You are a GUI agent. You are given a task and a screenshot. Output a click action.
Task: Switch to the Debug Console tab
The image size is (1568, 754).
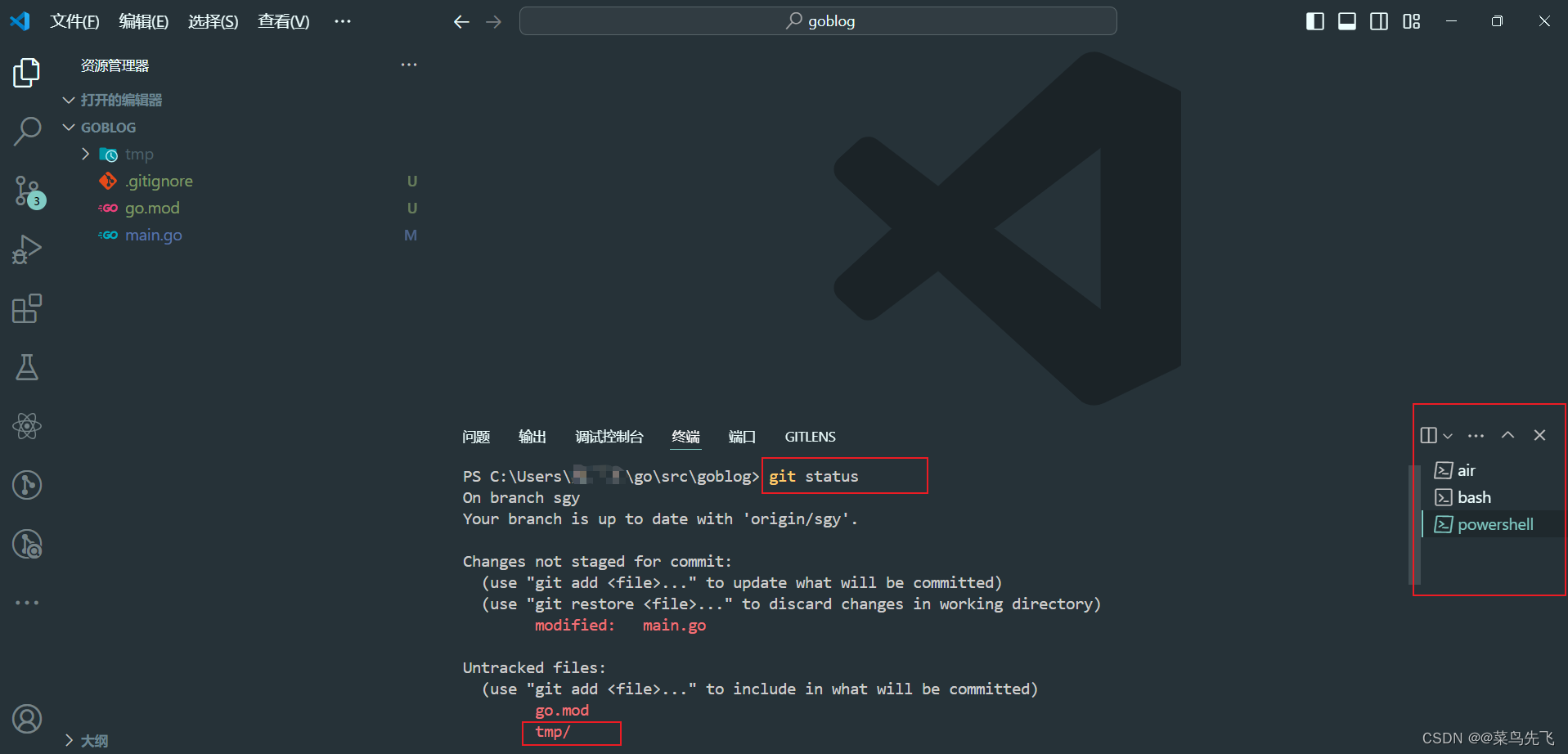(609, 437)
